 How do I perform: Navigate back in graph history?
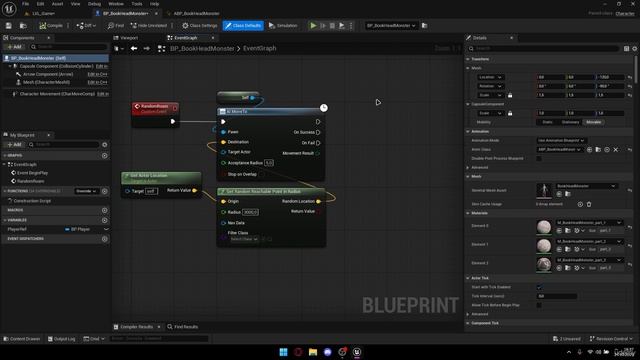point(134,49)
